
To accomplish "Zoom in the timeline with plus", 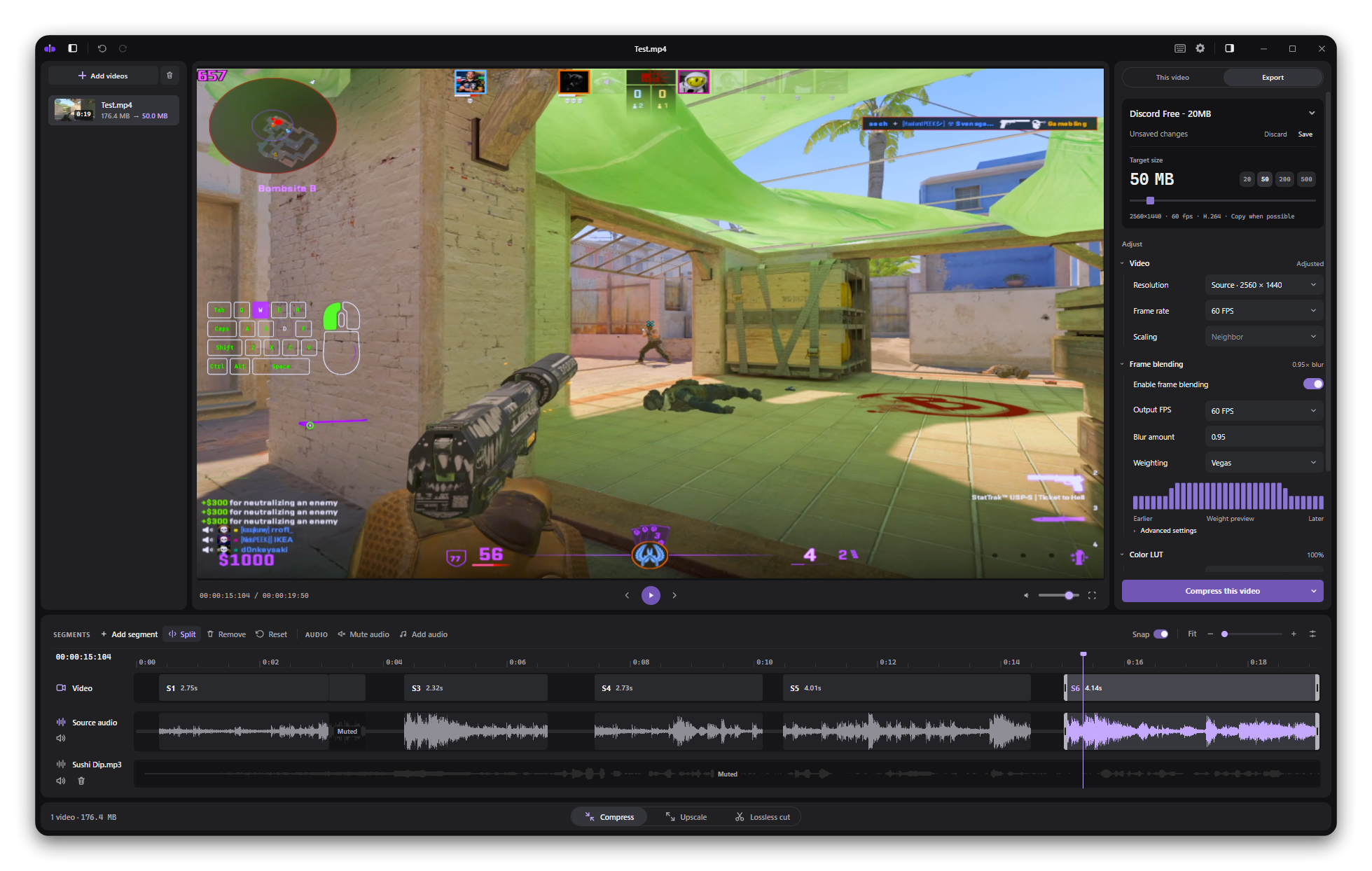I will coord(1294,634).
